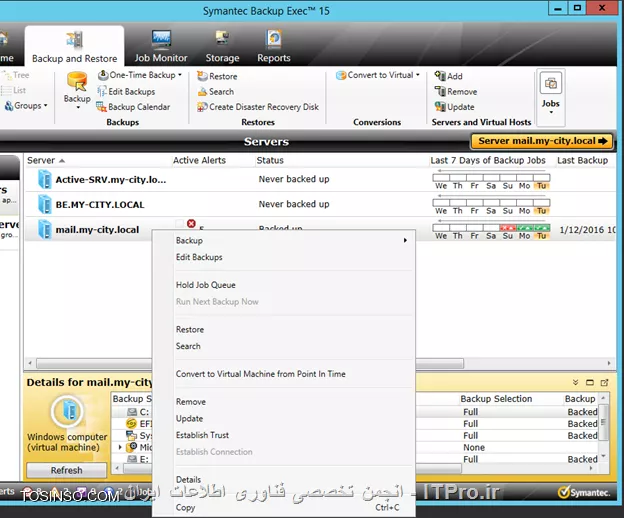Maximize the details pane
This screenshot has width=624, height=518.
pyautogui.click(x=590, y=382)
